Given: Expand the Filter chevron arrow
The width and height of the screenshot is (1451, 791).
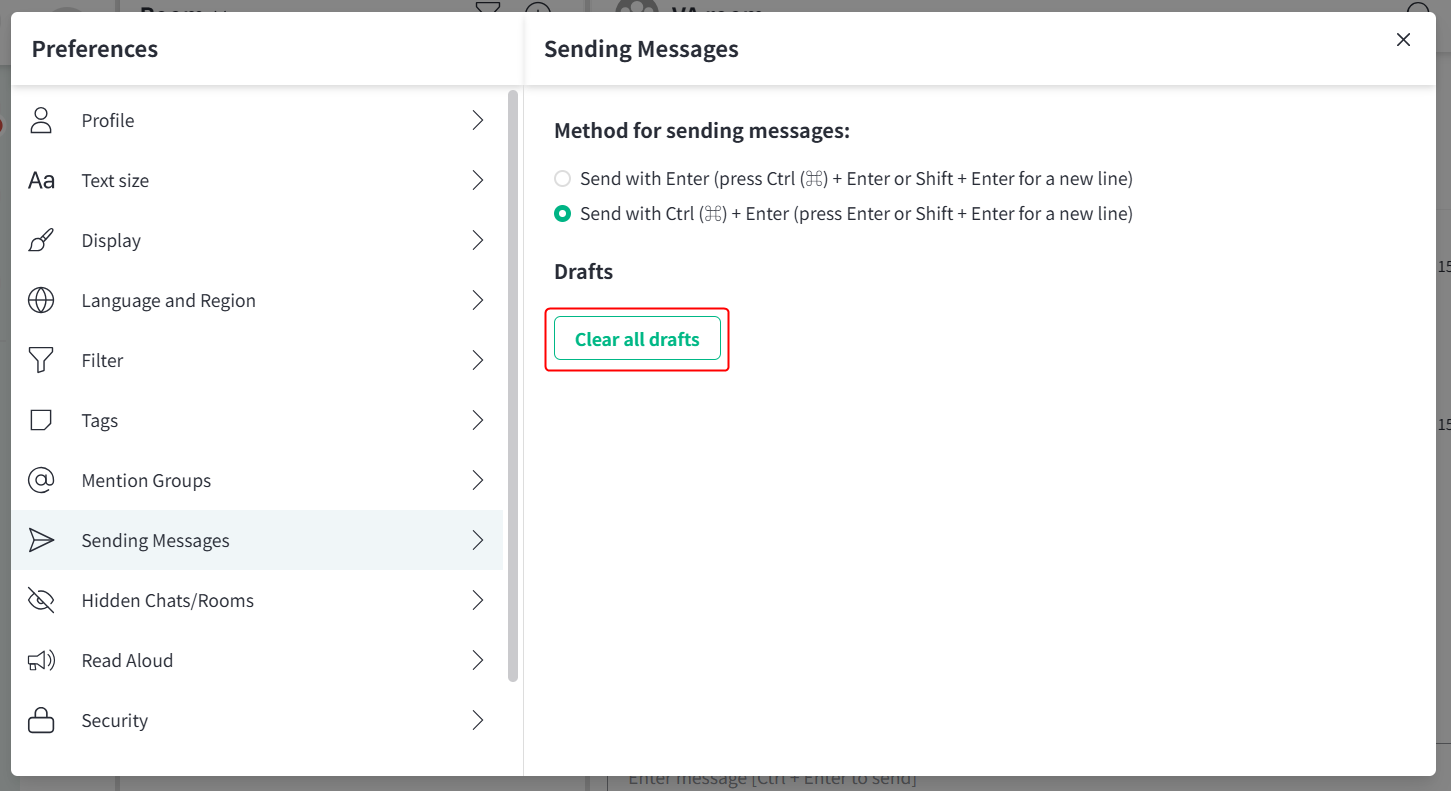Looking at the screenshot, I should pos(478,360).
